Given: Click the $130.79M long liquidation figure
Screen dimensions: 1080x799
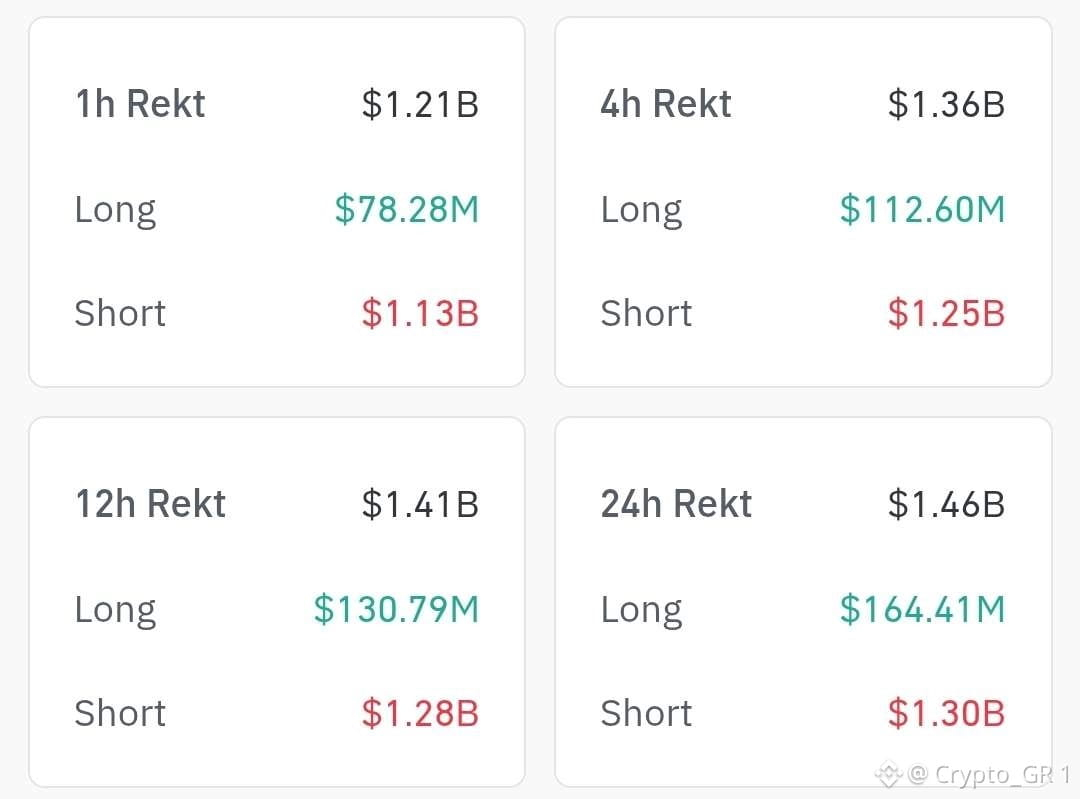Looking at the screenshot, I should [396, 609].
